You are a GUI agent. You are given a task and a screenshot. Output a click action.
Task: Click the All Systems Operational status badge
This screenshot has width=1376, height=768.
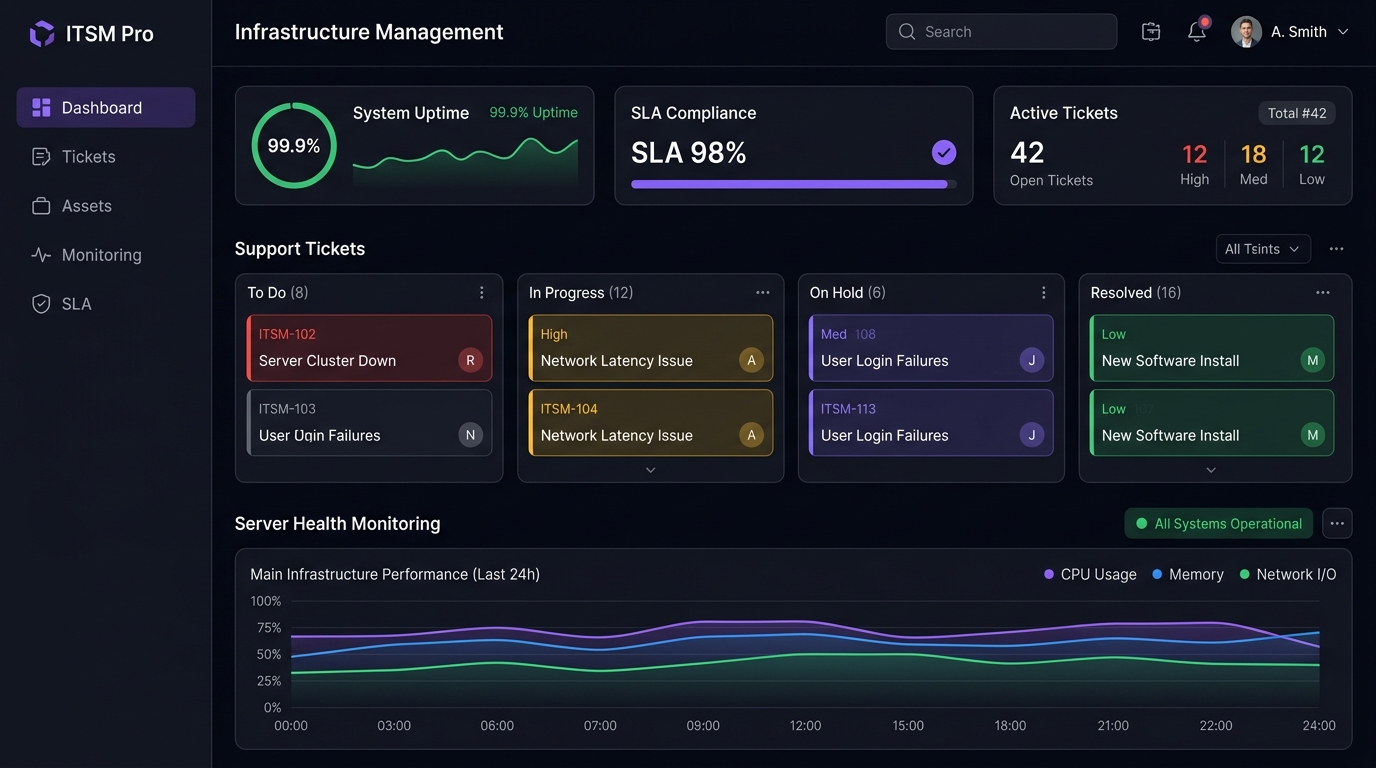[x=1218, y=523]
